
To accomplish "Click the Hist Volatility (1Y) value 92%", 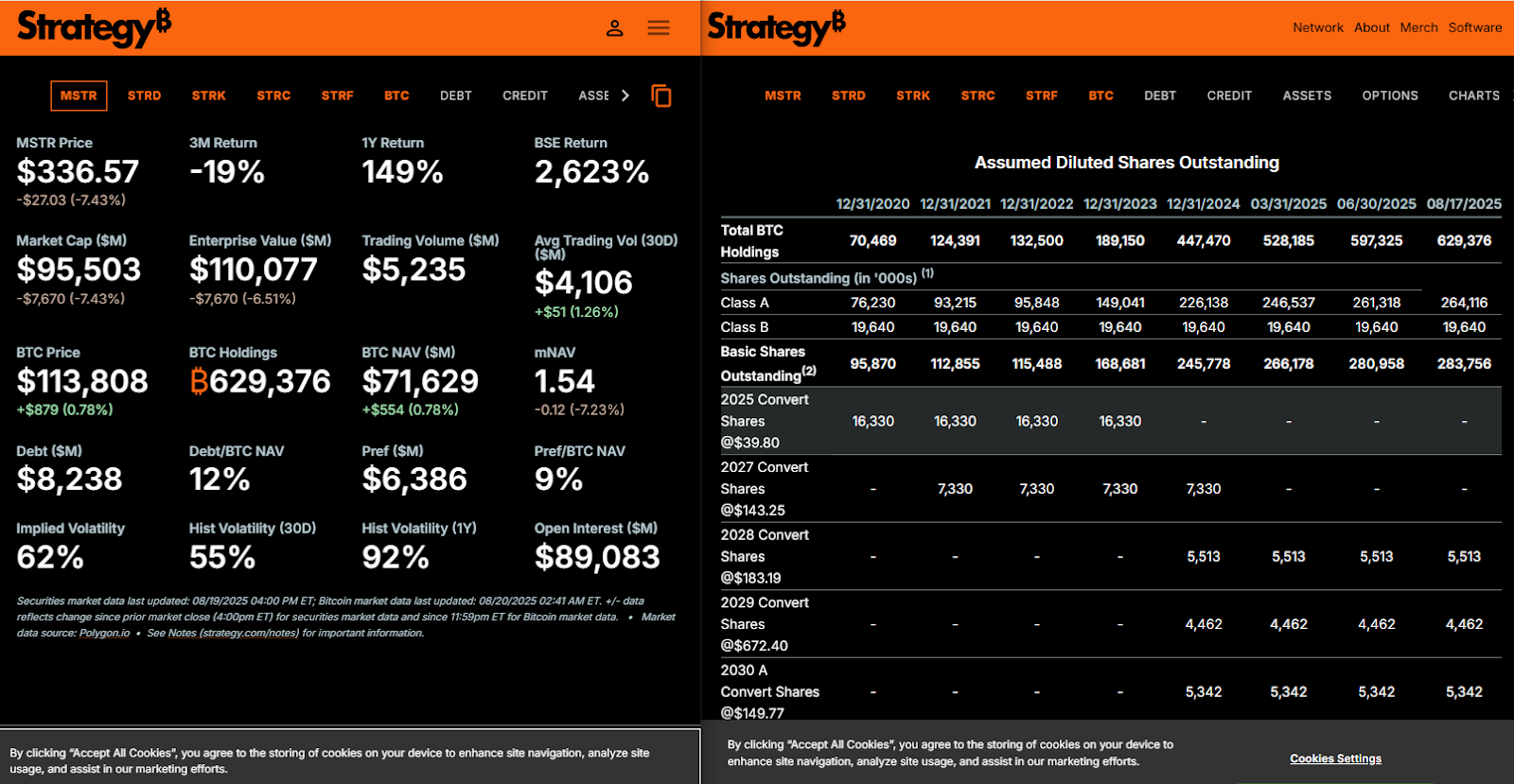I will point(396,558).
